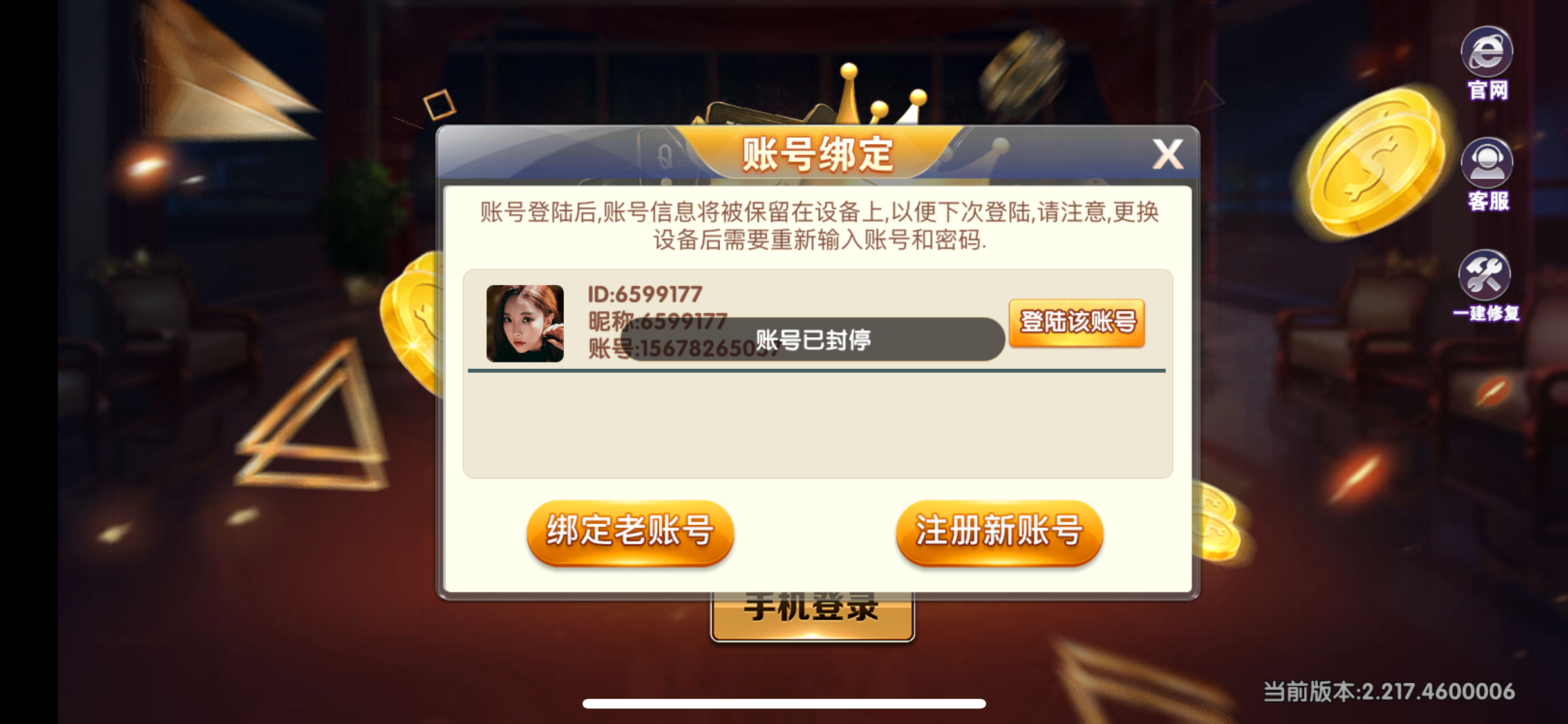
Task: Contact support via the 客服 icon
Action: [1487, 174]
